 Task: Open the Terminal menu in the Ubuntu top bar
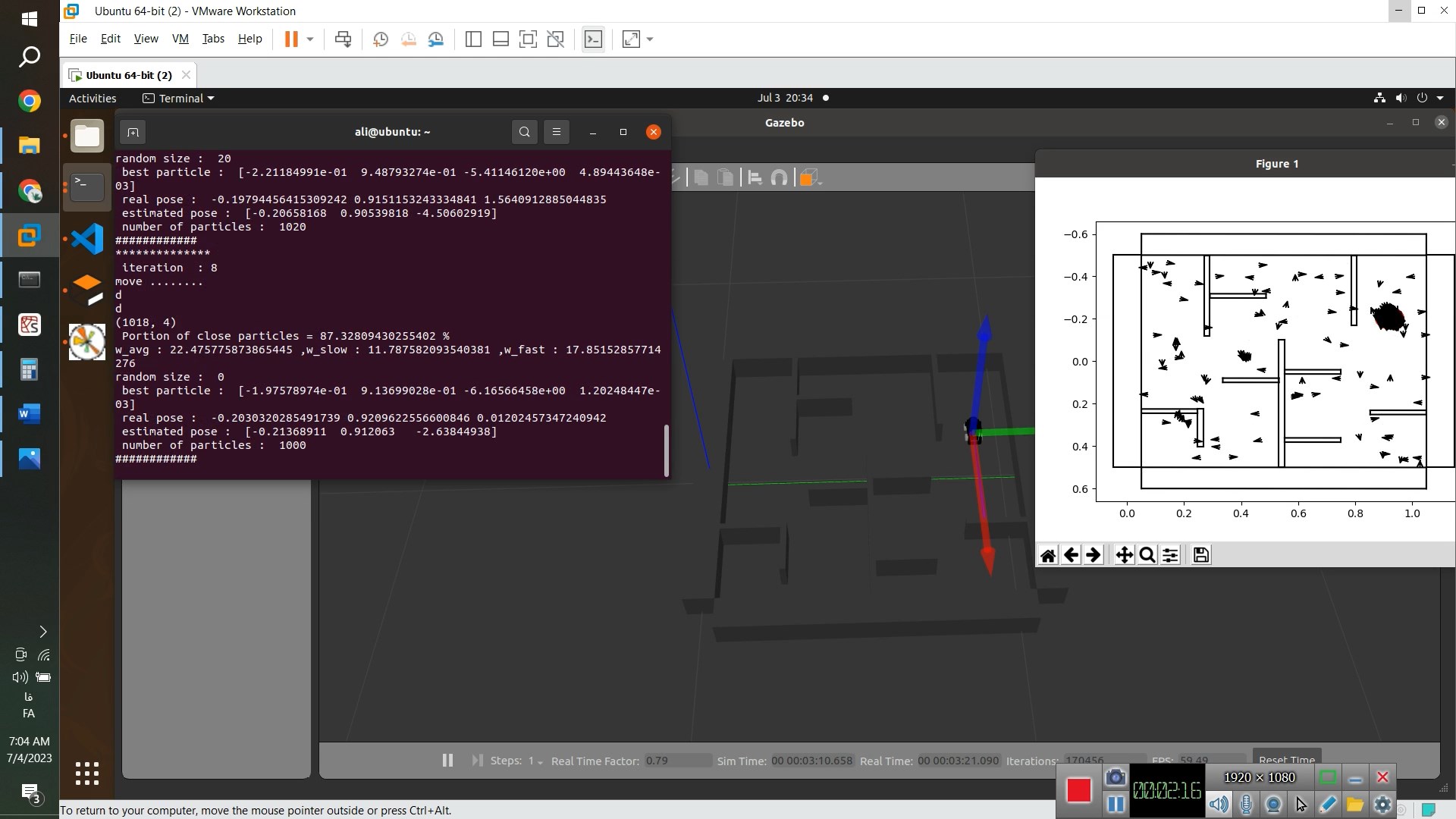point(177,98)
